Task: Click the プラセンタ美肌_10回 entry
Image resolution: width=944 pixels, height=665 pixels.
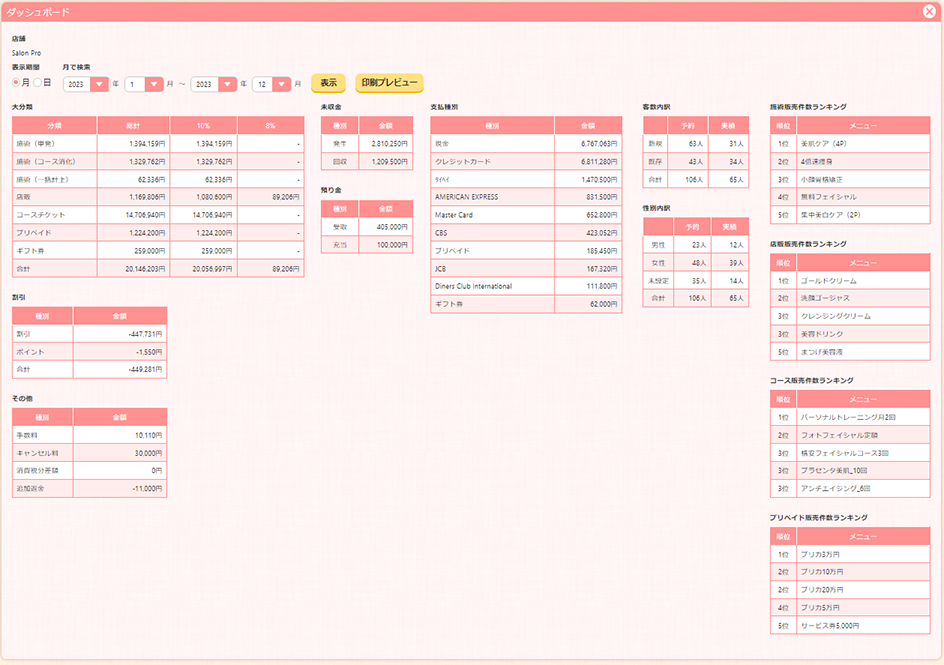Action: (x=834, y=471)
